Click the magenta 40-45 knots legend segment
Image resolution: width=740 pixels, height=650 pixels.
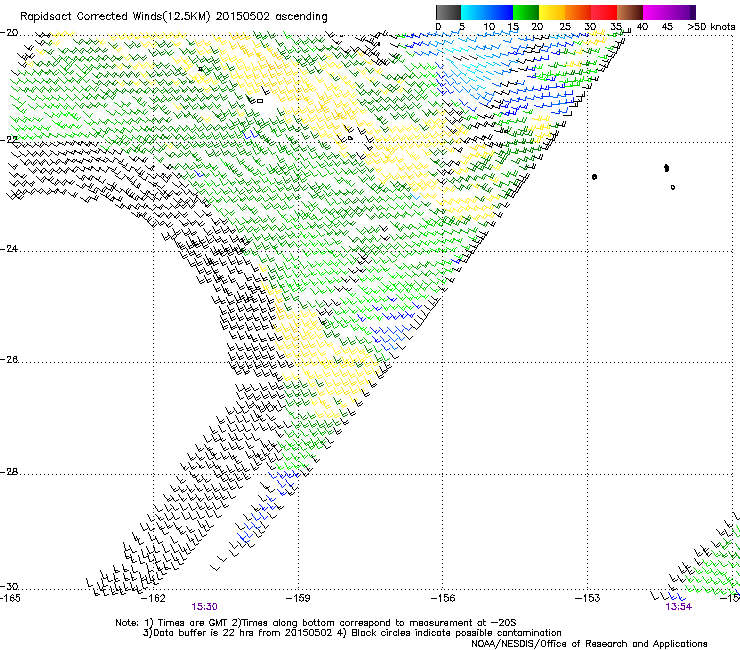pyautogui.click(x=656, y=12)
